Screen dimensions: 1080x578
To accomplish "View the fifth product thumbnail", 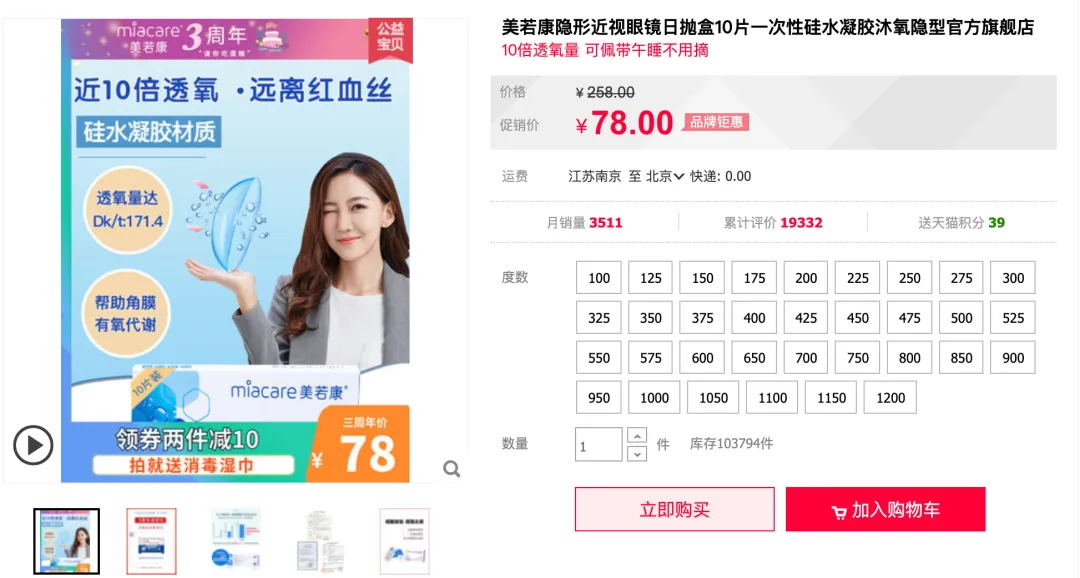I will click(404, 541).
